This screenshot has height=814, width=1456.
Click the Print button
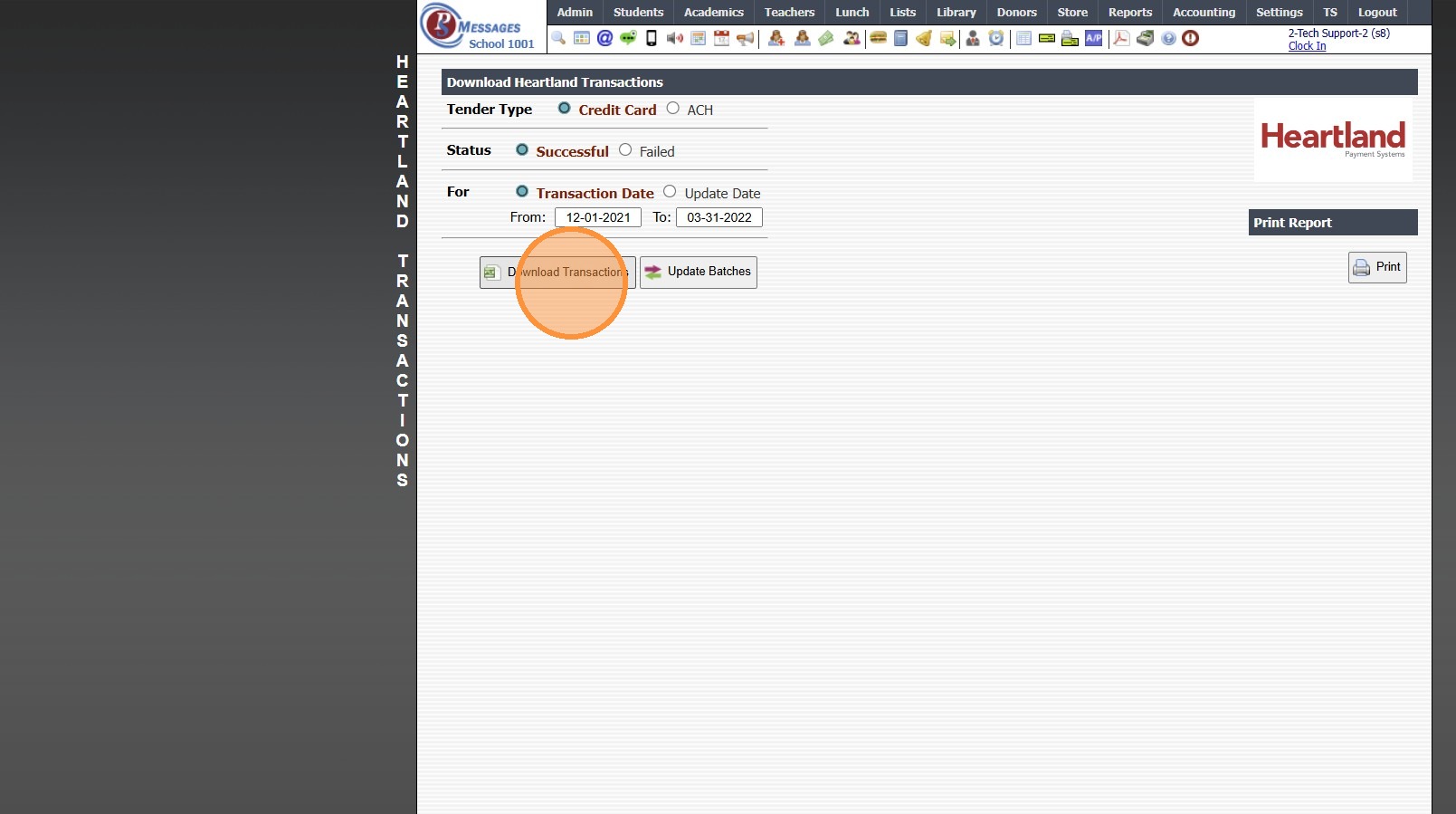tap(1377, 267)
